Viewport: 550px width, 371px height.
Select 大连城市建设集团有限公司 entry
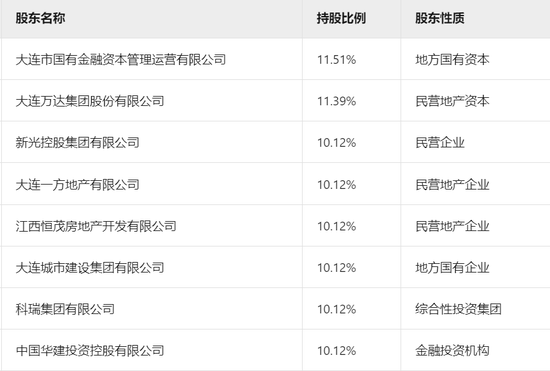click(90, 268)
